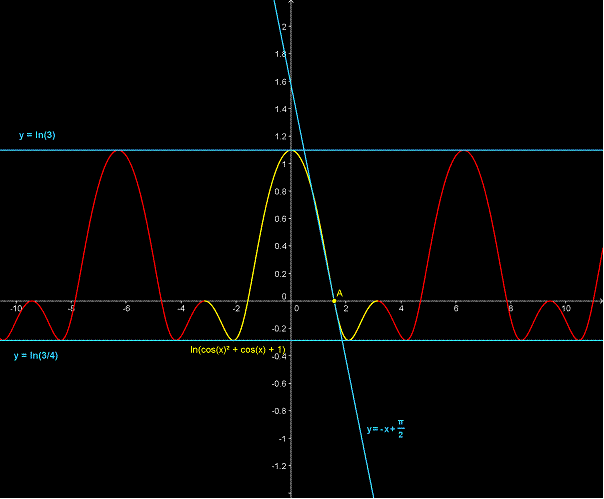This screenshot has height=499, width=604.
Task: Click the x-axis tick label 4
Action: click(x=401, y=309)
